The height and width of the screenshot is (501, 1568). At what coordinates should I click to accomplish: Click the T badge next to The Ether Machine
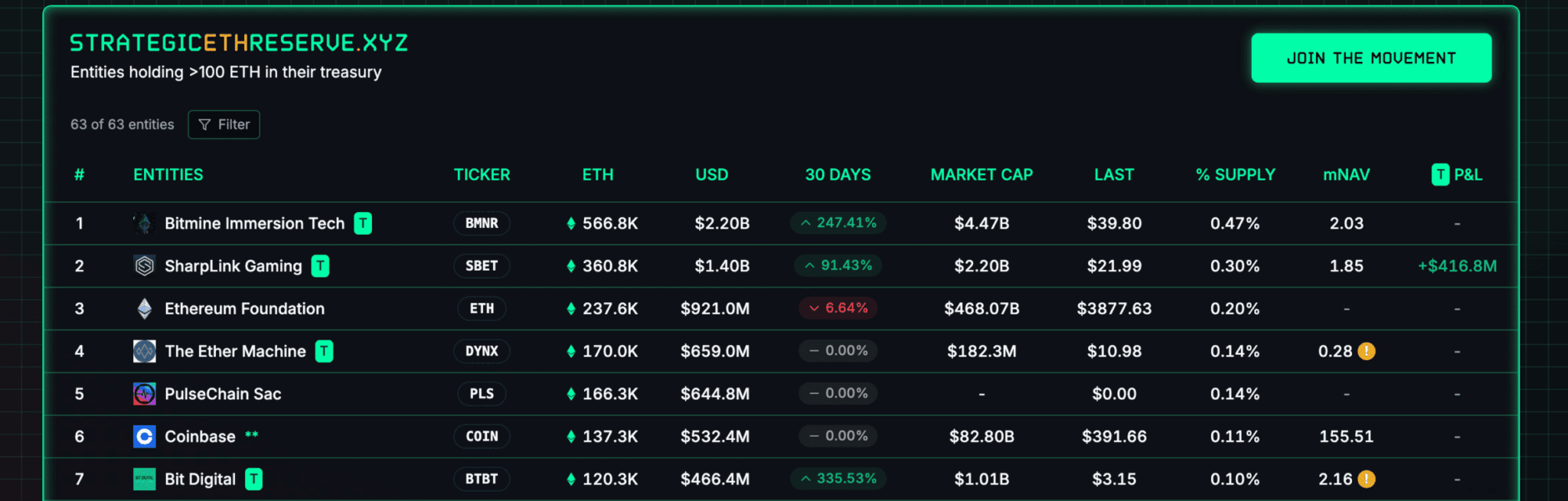point(324,351)
